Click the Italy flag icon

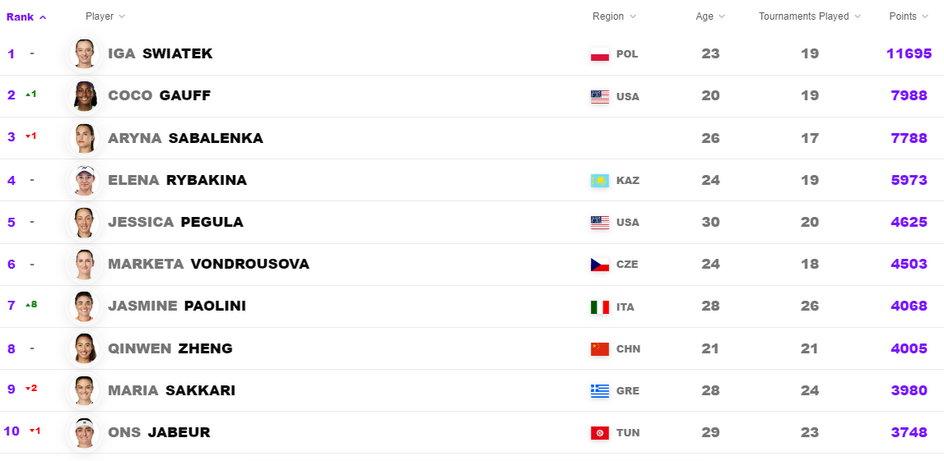click(600, 307)
